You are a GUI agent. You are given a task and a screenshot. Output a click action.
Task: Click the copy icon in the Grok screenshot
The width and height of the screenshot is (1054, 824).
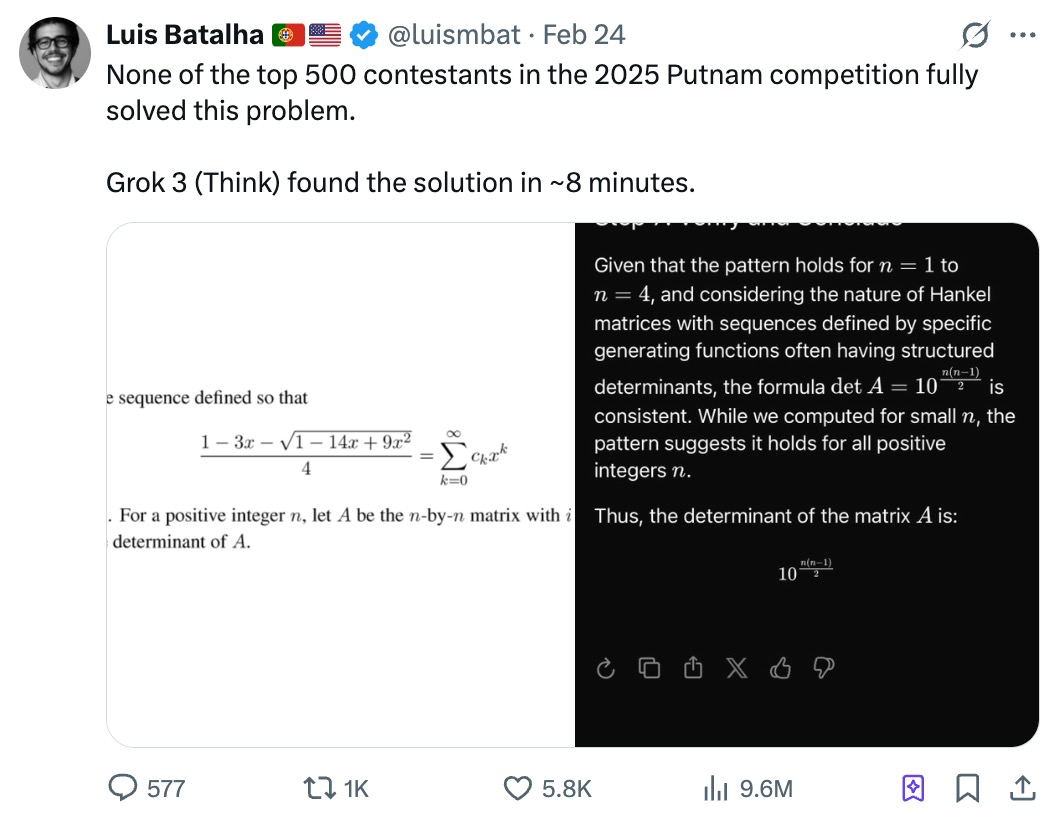click(x=649, y=668)
